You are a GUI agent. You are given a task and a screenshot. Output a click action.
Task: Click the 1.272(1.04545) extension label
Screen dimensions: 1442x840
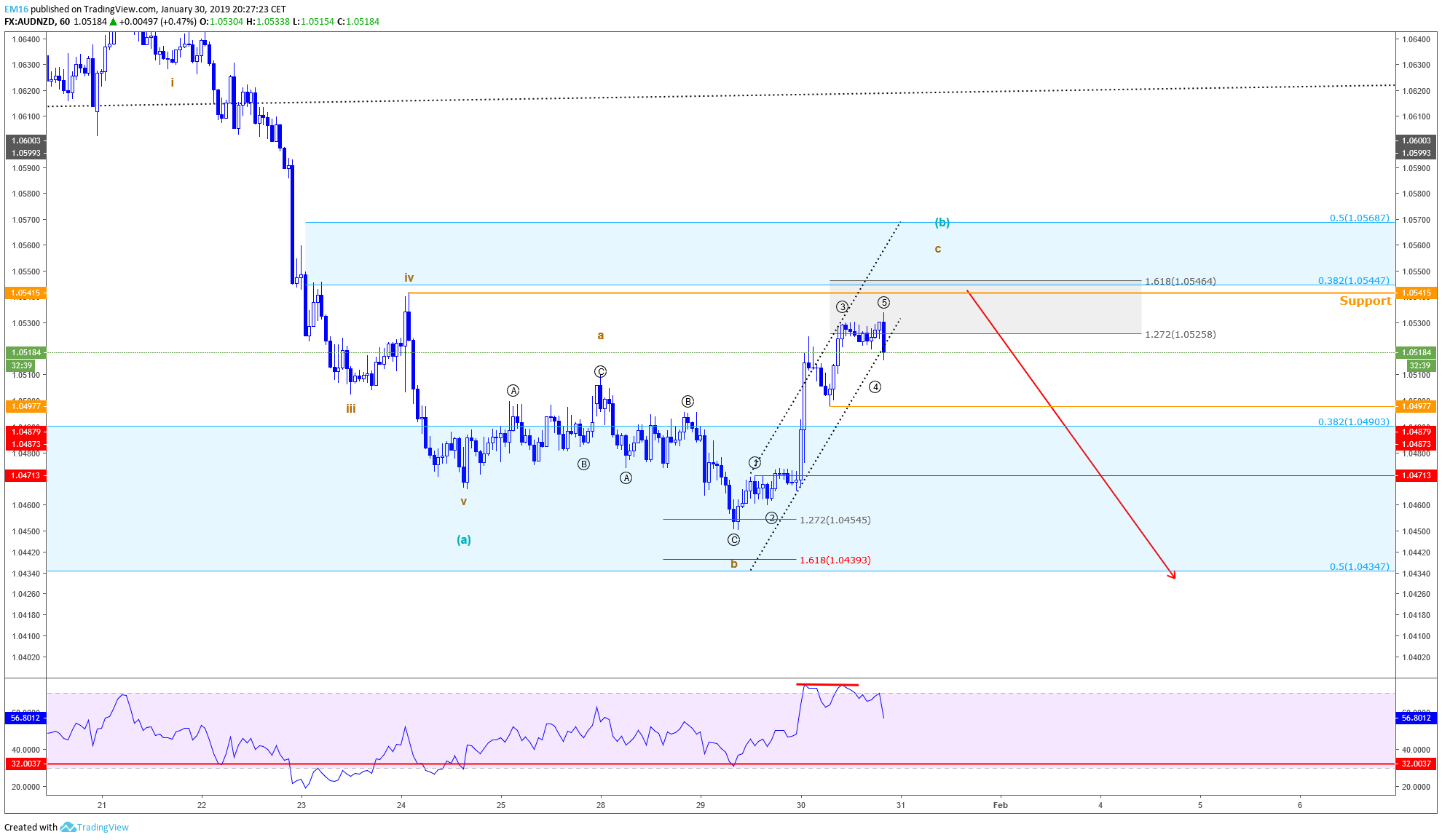coord(835,520)
